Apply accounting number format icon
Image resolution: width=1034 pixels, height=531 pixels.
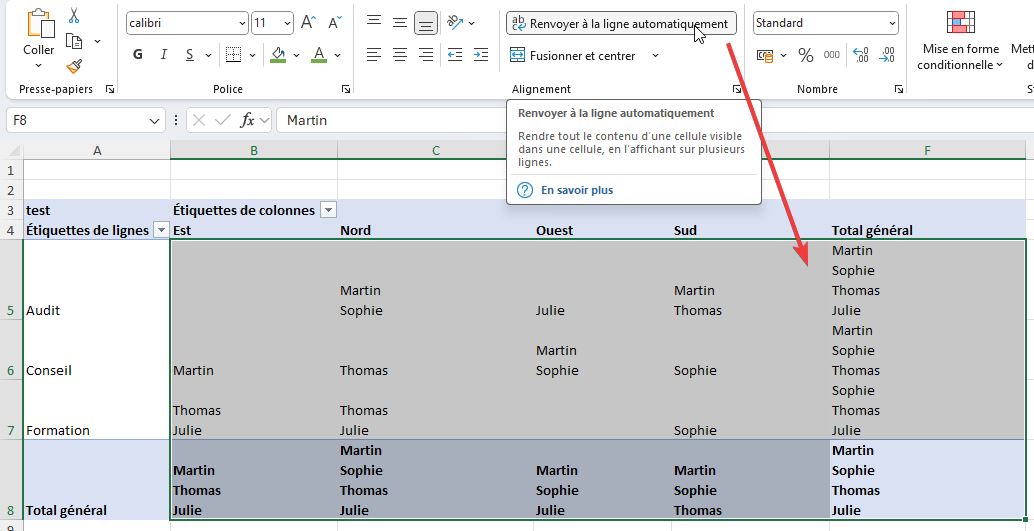pos(764,55)
